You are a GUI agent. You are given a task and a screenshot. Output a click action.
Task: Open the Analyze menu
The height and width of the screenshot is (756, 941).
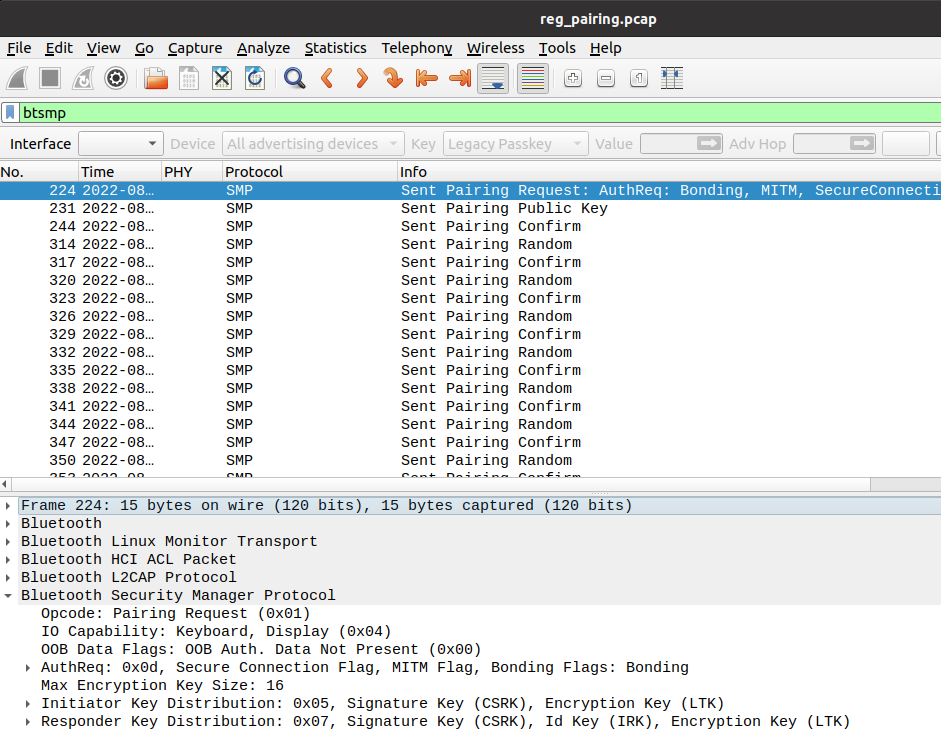tap(263, 48)
